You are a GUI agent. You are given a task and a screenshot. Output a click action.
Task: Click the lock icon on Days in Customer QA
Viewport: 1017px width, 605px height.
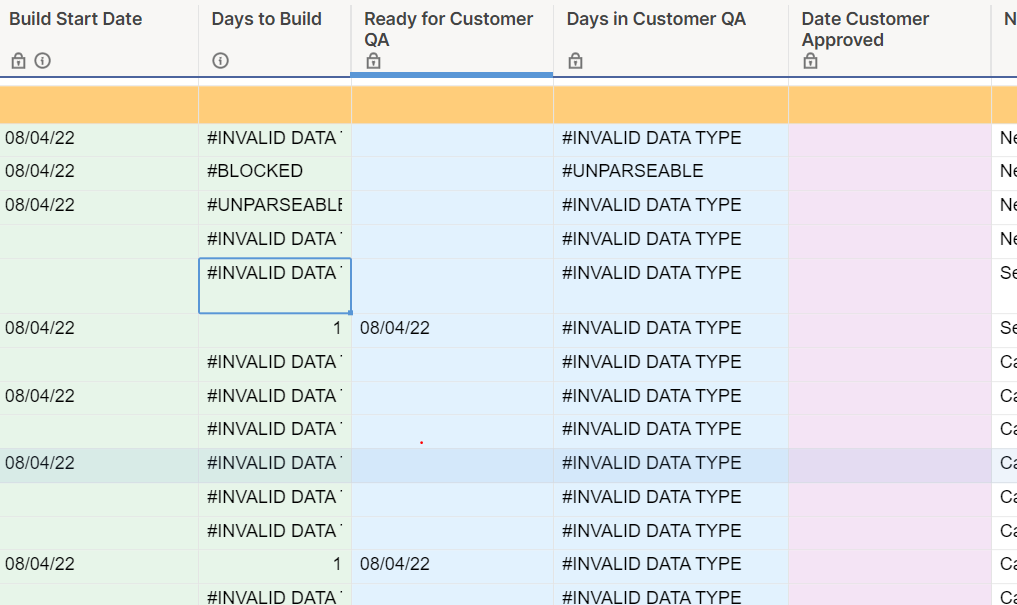[x=575, y=60]
